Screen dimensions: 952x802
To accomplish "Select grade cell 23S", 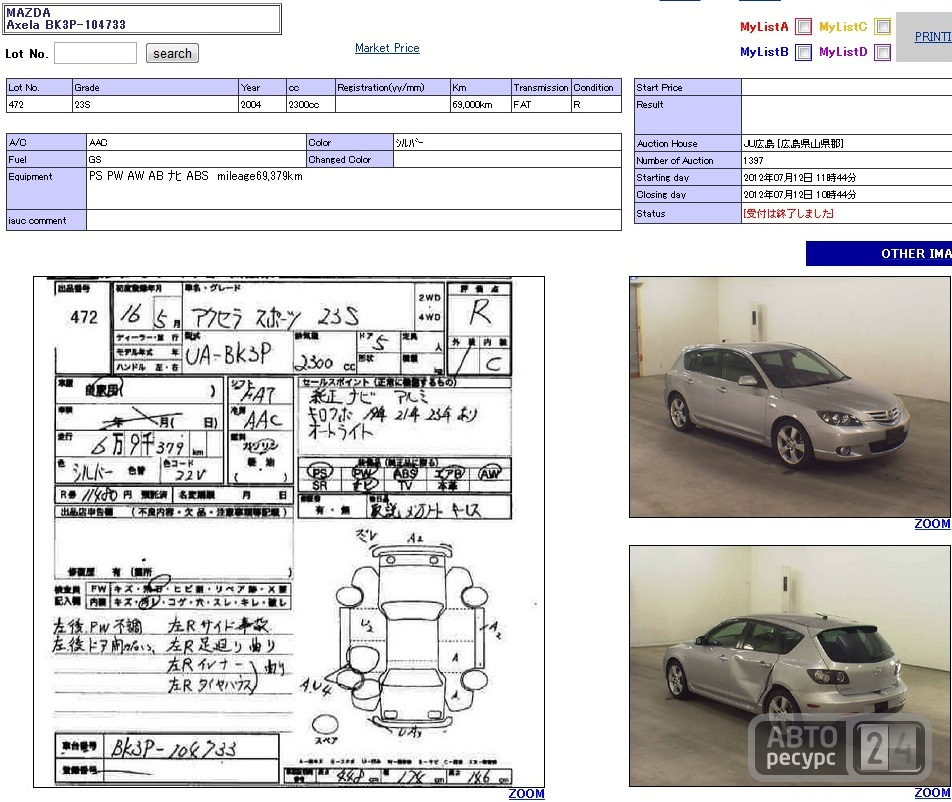I will coord(155,104).
